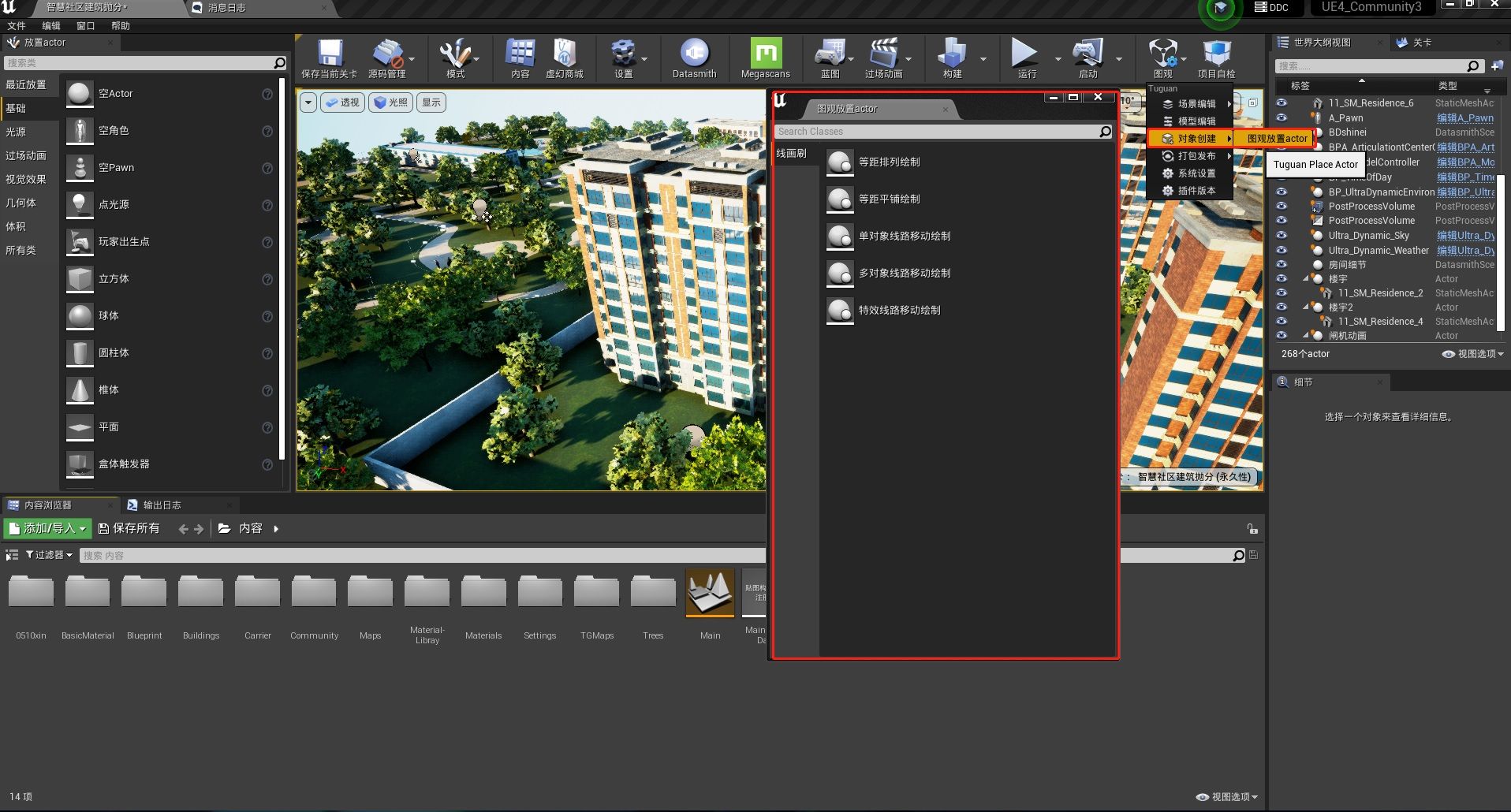Click help icon next to 空角色
The height and width of the screenshot is (812, 1511).
[267, 131]
